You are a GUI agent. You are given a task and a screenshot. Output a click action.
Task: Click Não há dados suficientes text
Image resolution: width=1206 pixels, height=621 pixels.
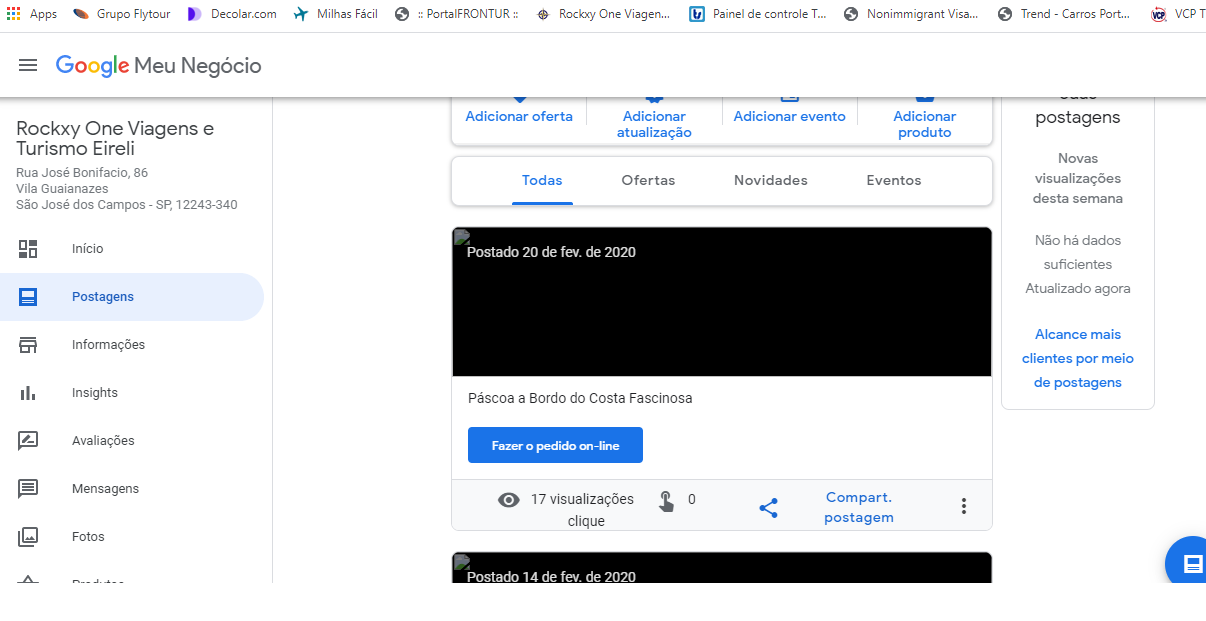[1078, 252]
